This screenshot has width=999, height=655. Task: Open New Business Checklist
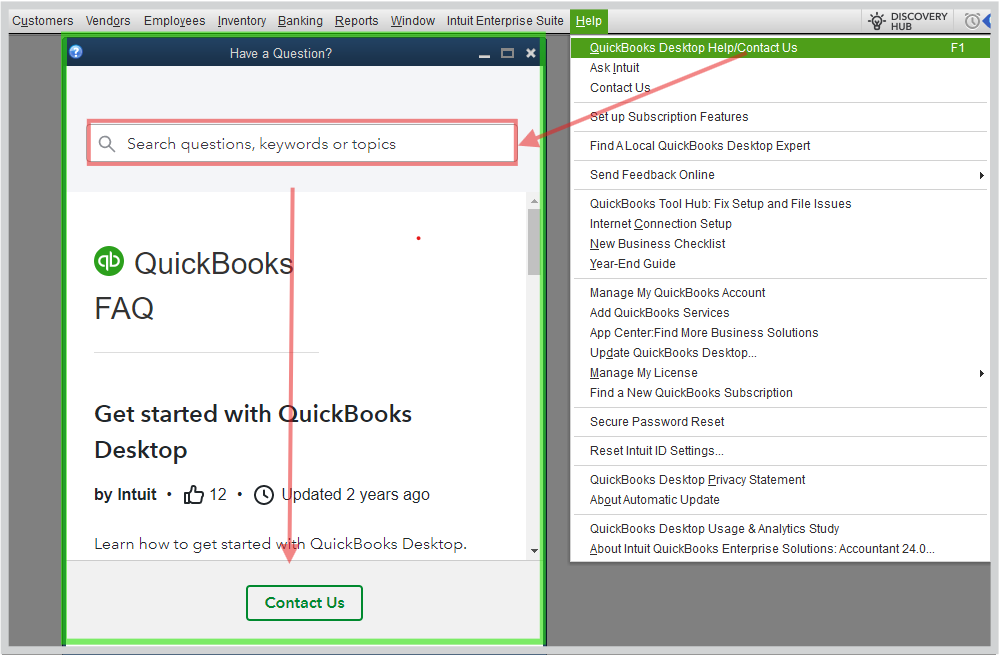780,244
